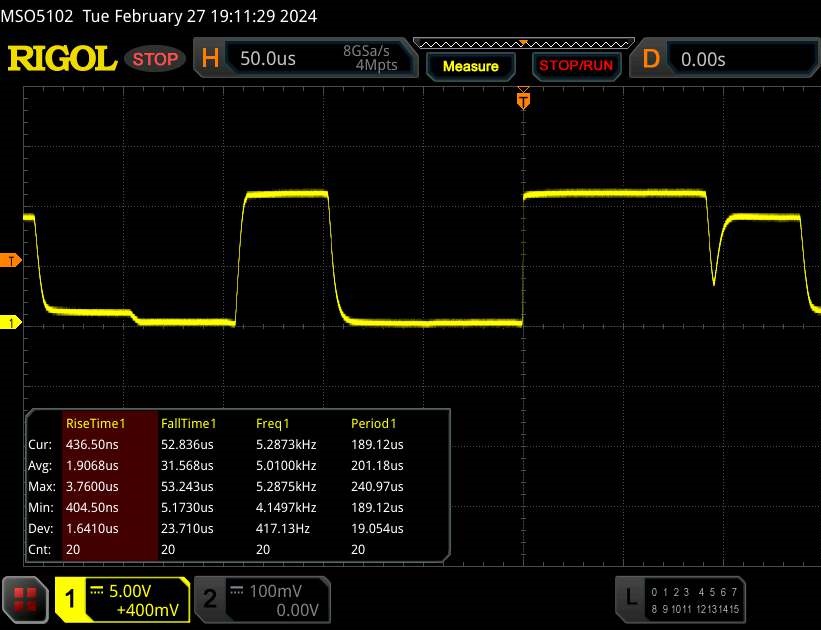Select the highlighted RiseTime1 measurement column

(108, 485)
